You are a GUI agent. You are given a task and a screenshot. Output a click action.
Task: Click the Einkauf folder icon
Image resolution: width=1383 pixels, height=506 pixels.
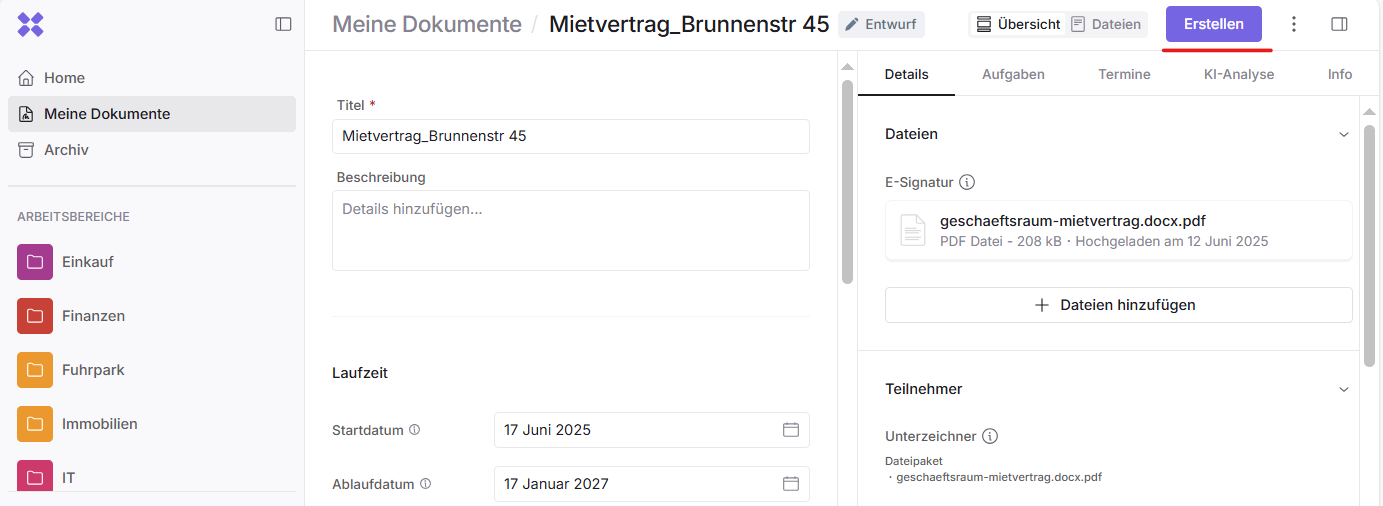click(35, 262)
